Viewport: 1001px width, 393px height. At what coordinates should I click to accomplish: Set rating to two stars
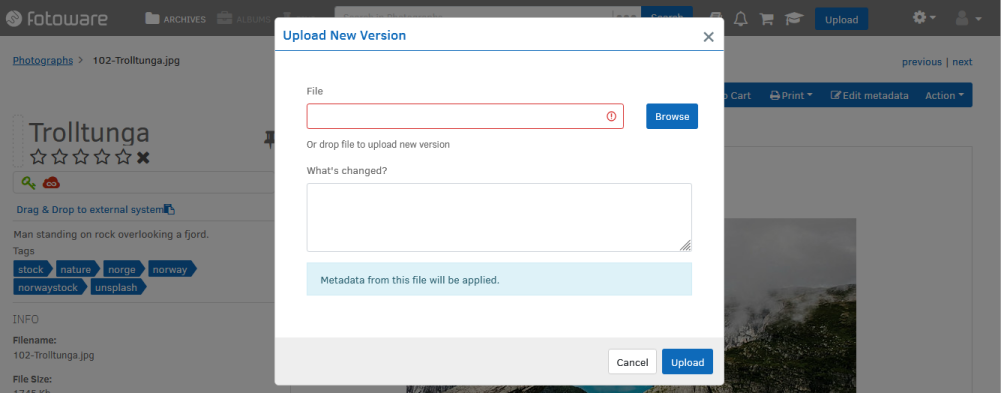tap(60, 157)
